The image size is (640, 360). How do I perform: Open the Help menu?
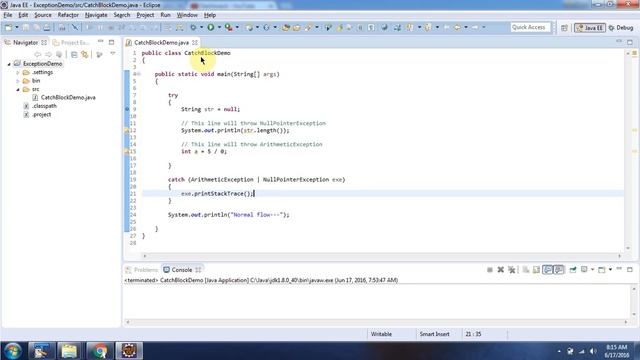(210, 15)
